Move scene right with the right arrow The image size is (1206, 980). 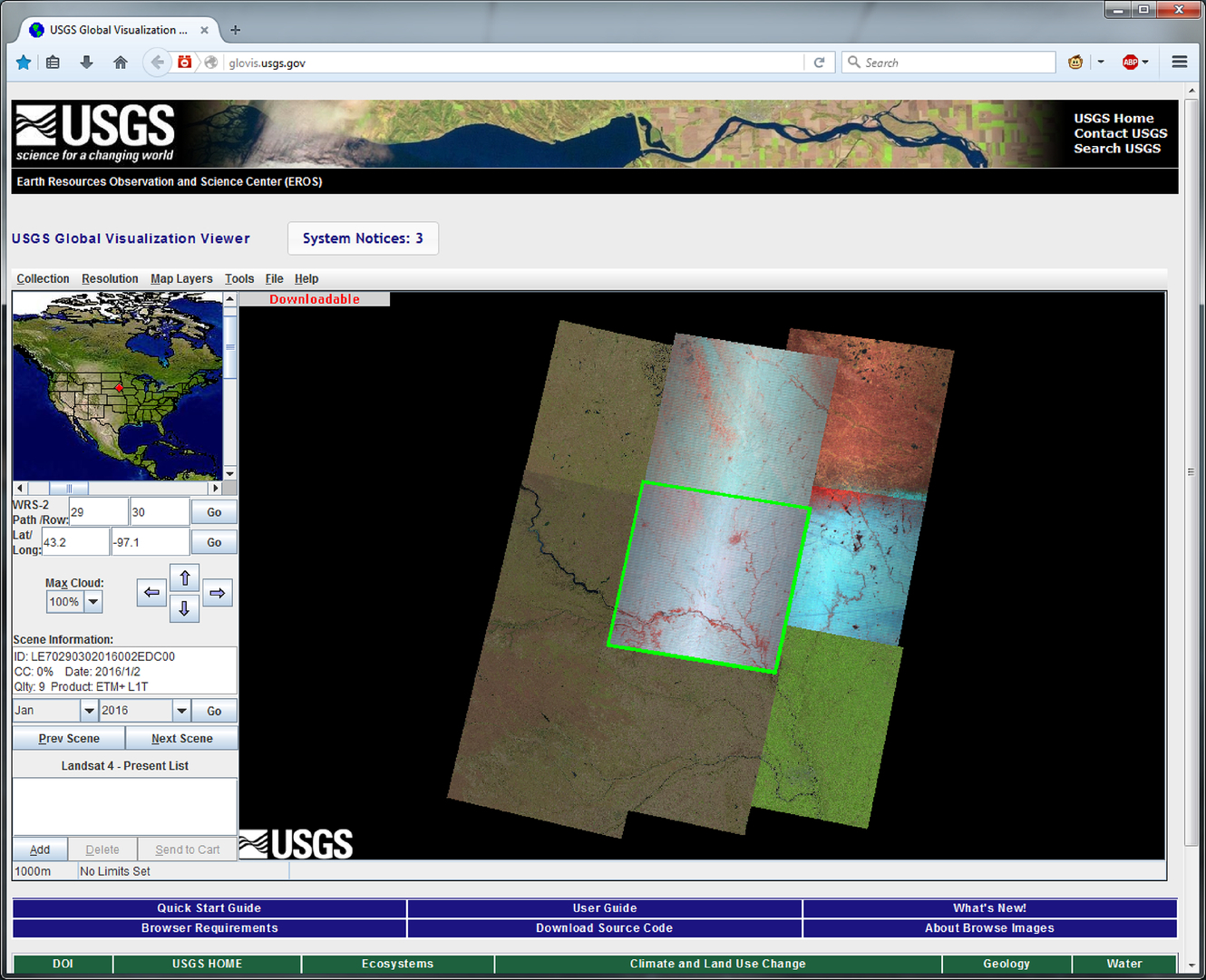[x=218, y=593]
